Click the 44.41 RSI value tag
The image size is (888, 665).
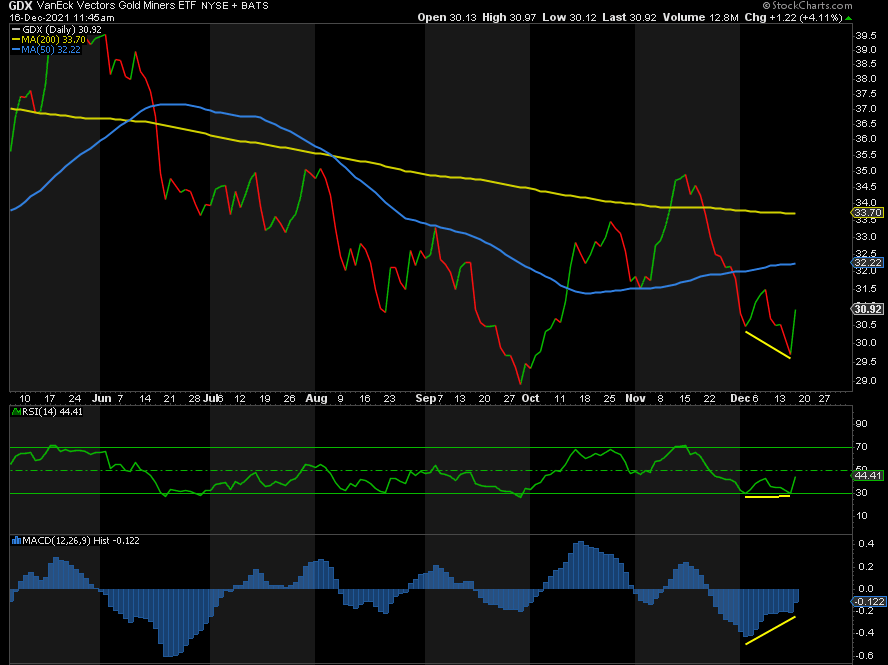[x=868, y=475]
